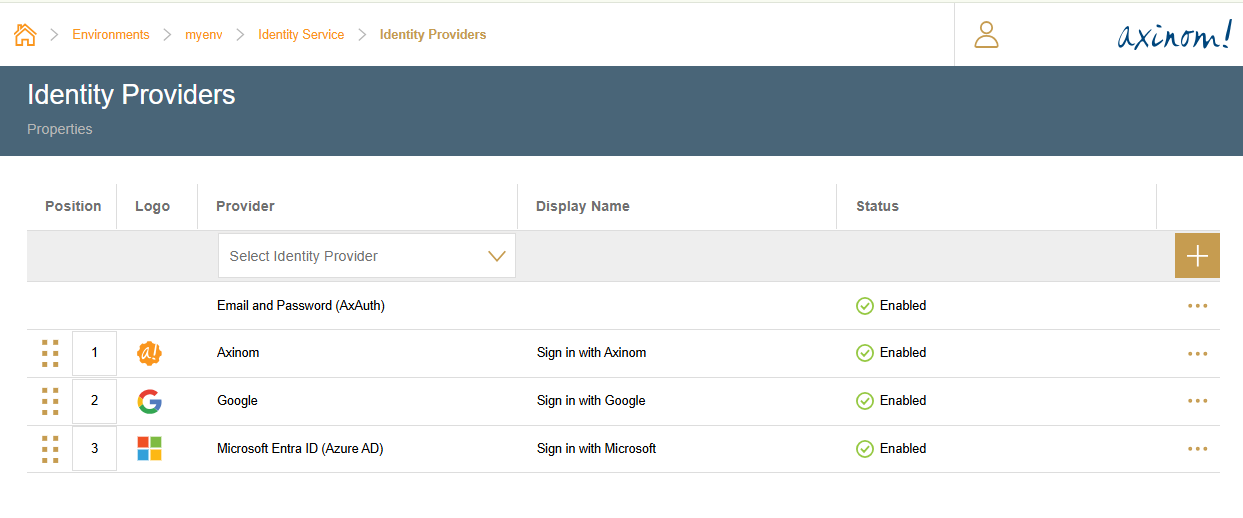
Task: Click the position number box showing 3
Action: (95, 449)
